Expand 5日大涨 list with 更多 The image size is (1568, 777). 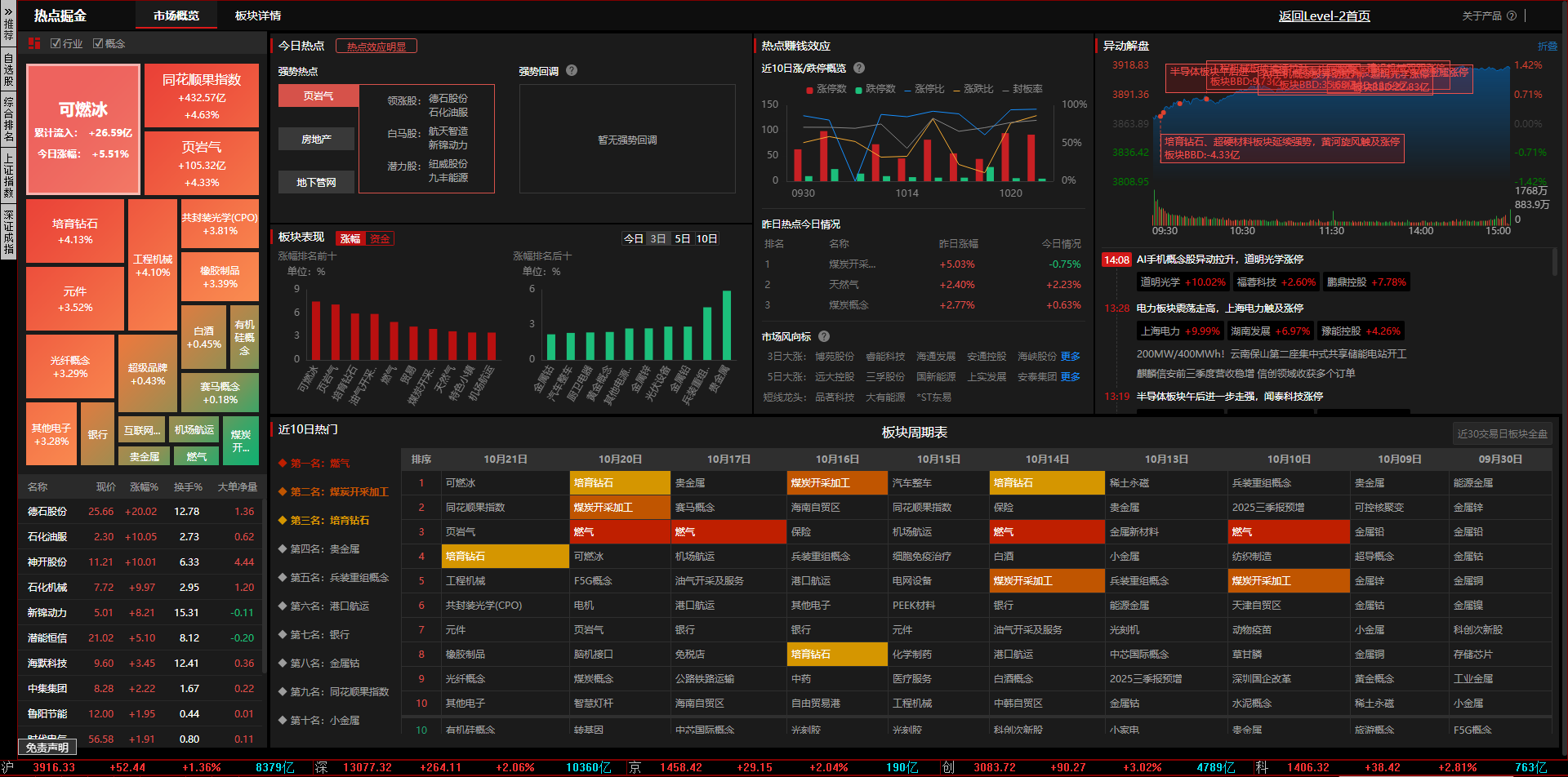click(1070, 377)
